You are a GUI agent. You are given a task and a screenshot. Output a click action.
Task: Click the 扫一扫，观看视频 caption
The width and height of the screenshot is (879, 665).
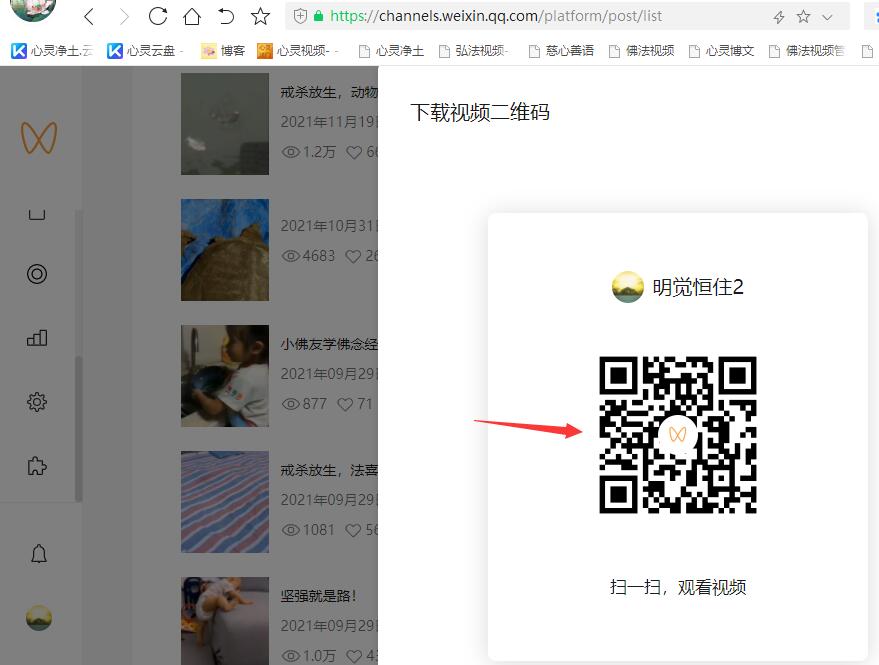click(x=678, y=587)
